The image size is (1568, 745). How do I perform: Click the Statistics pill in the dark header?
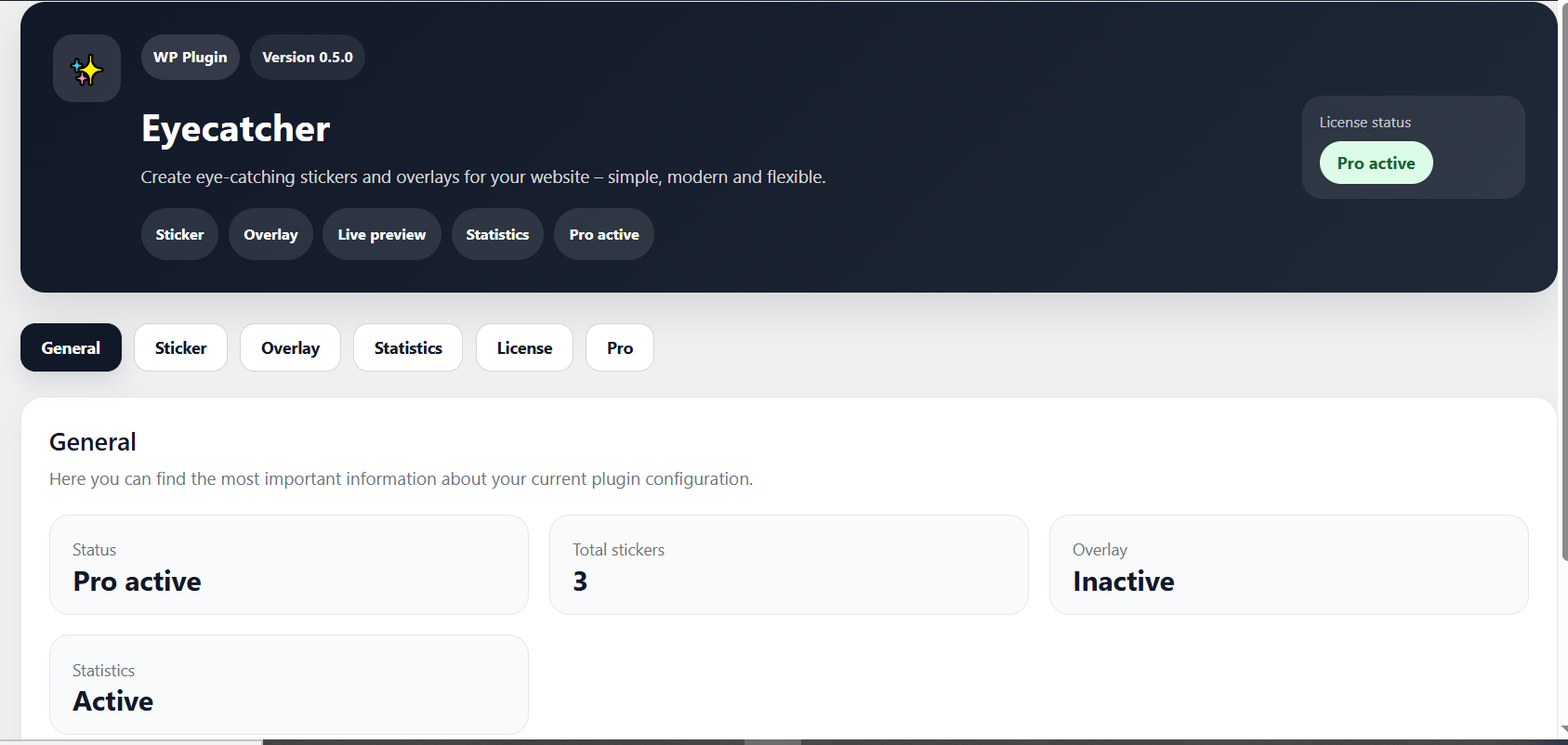(497, 235)
